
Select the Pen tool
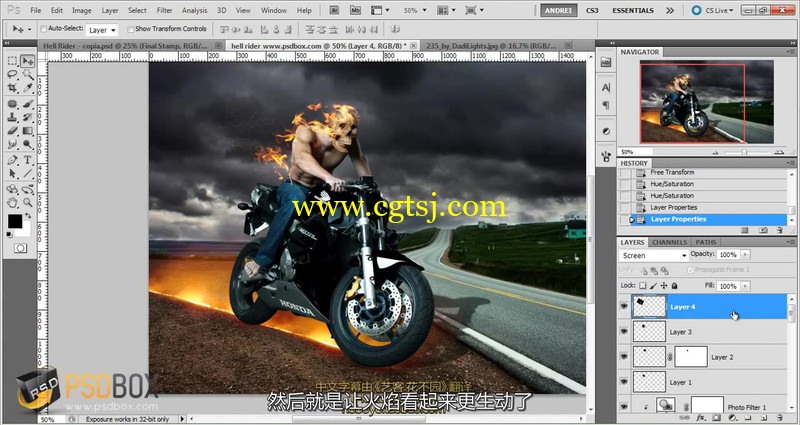(x=13, y=160)
